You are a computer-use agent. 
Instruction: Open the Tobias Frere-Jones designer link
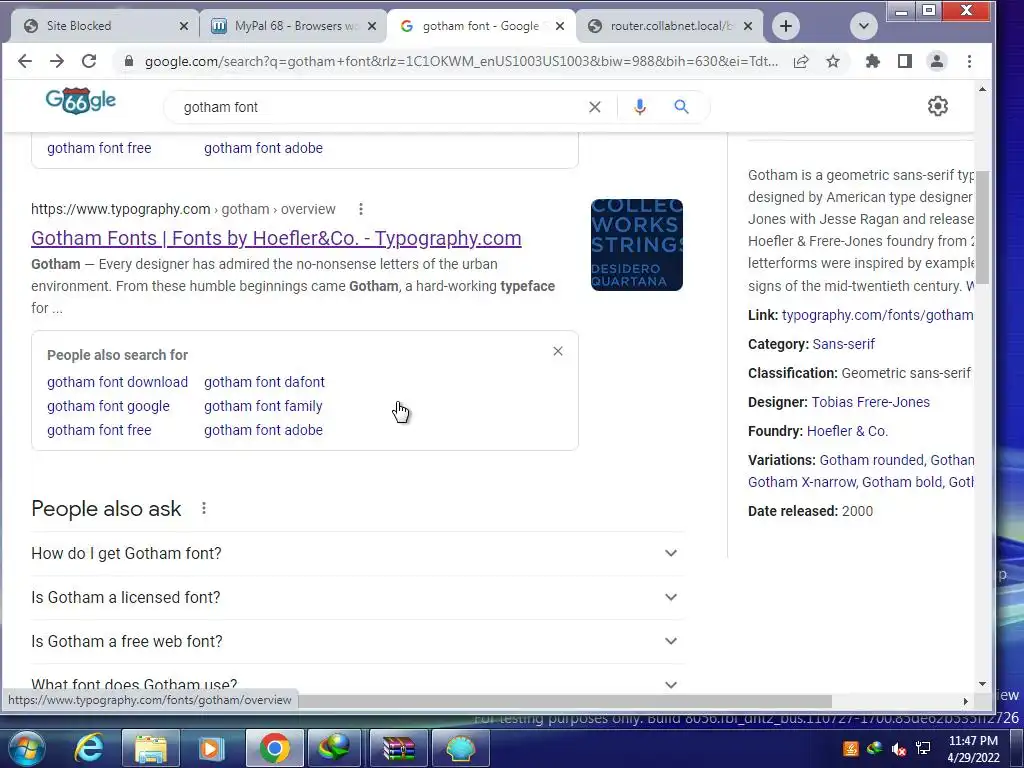(871, 402)
